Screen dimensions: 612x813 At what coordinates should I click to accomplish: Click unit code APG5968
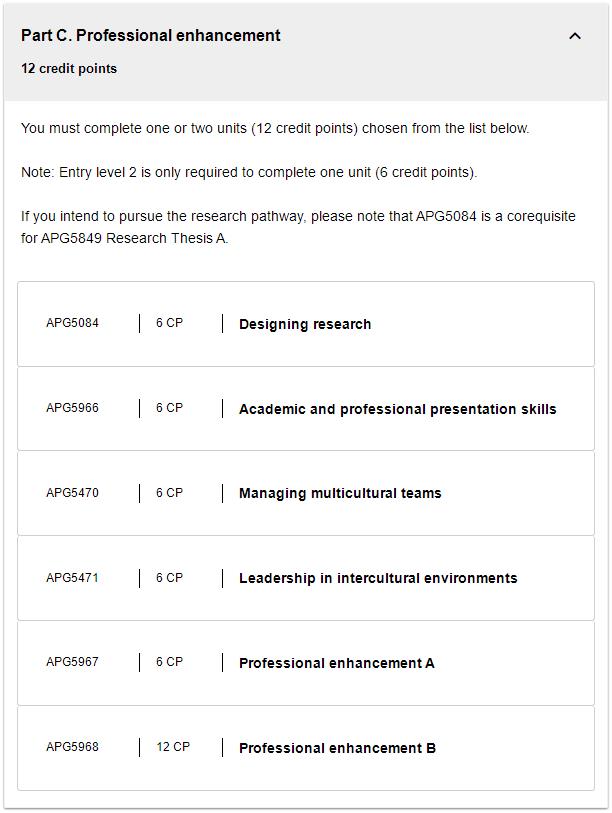(73, 747)
